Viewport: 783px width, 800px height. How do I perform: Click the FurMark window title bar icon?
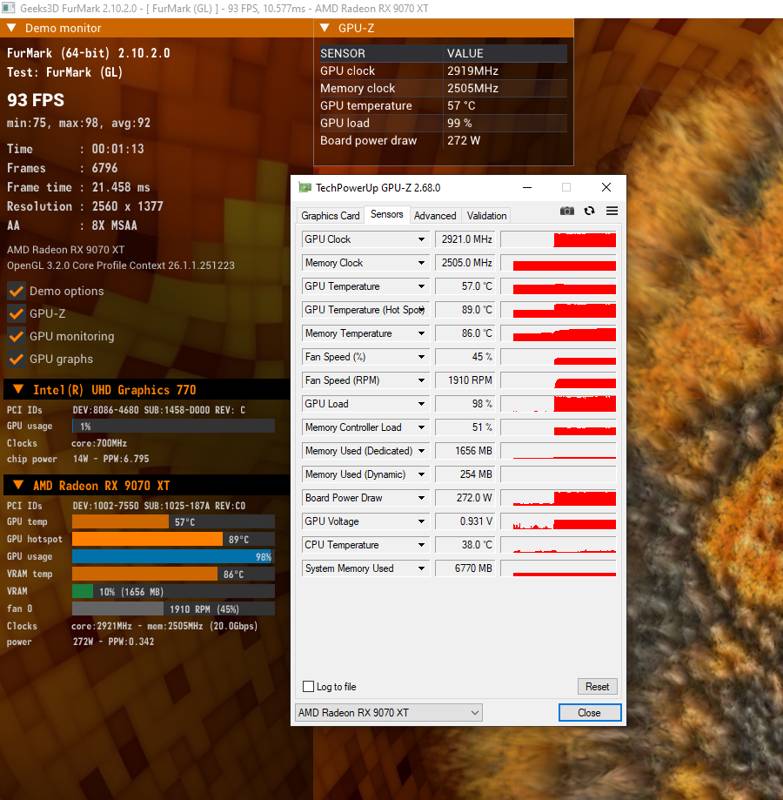point(8,8)
